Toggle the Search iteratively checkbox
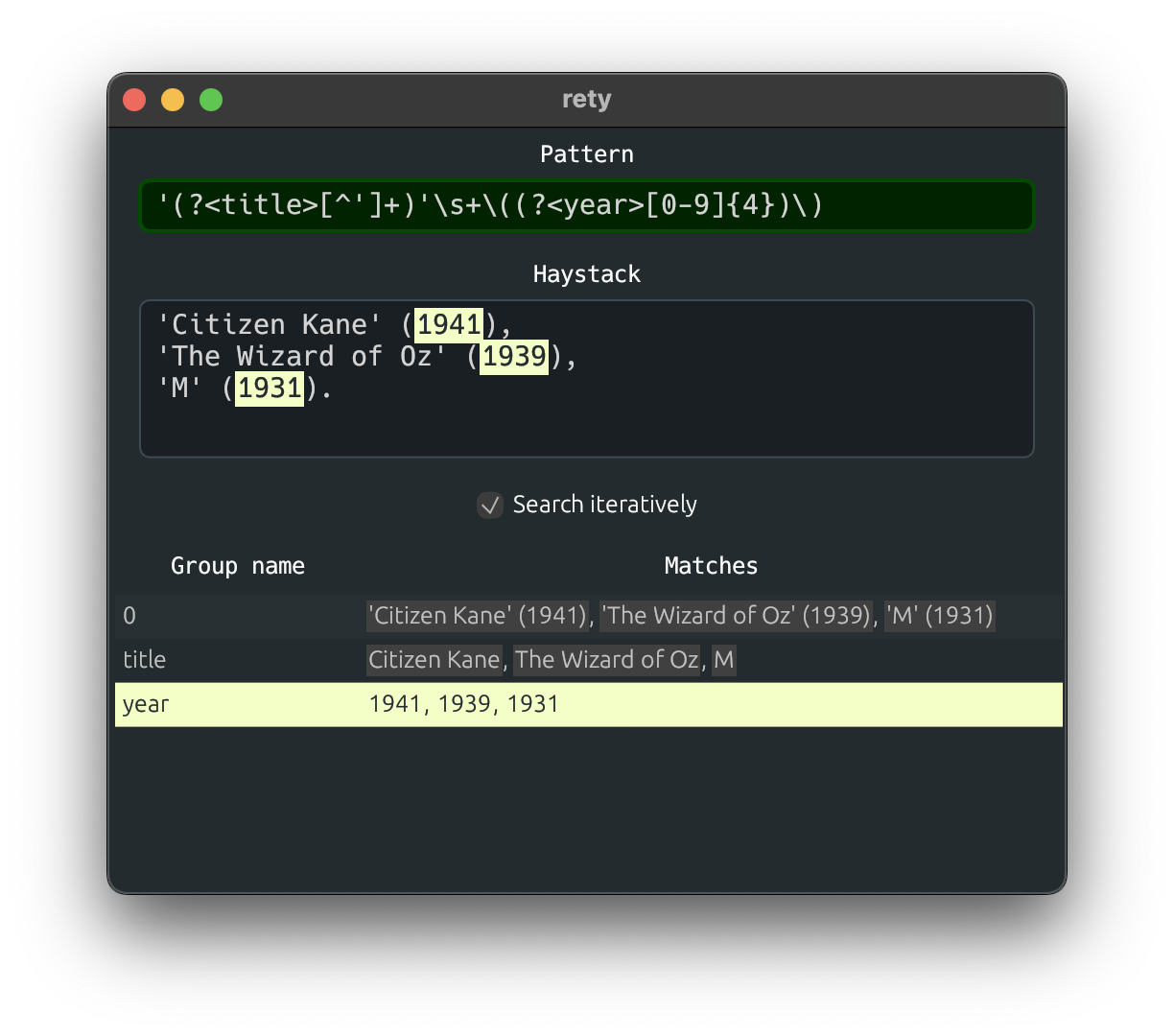 (x=490, y=505)
